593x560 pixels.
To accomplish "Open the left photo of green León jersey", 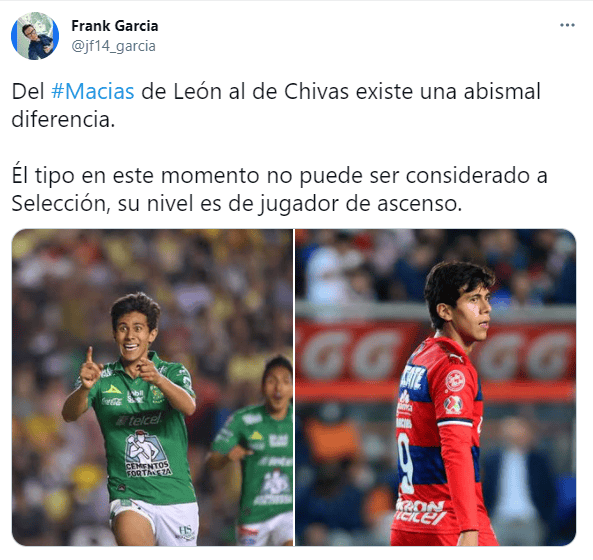I will tap(152, 387).
